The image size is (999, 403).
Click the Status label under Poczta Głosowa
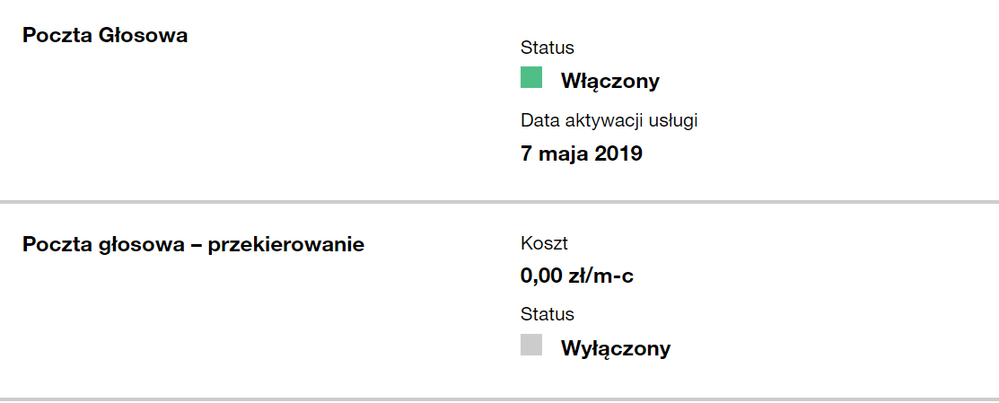(547, 47)
